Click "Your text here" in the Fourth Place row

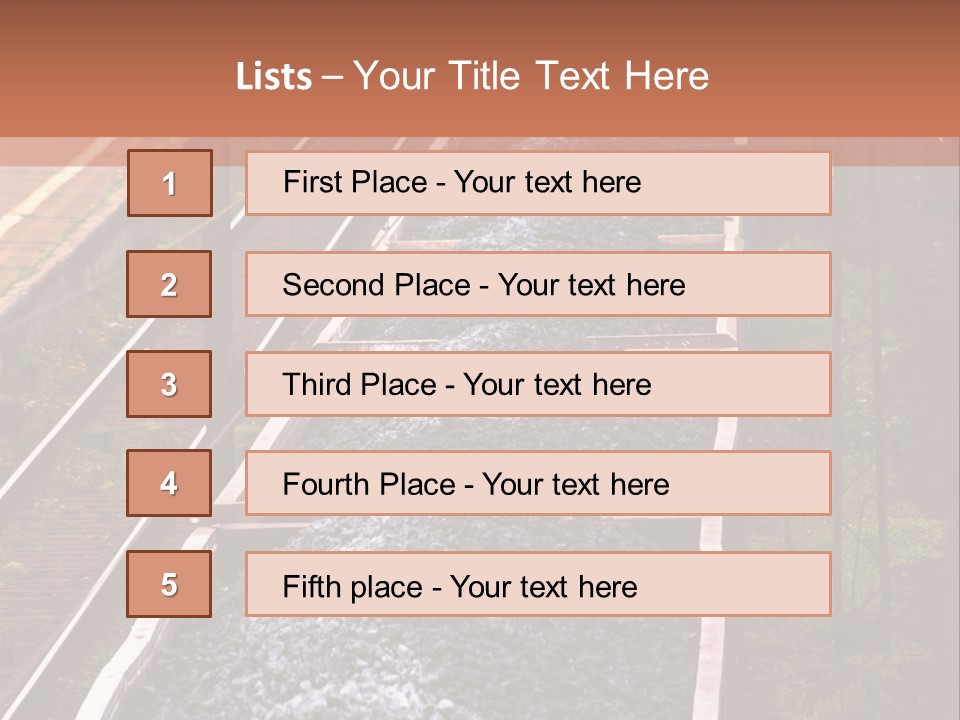pyautogui.click(x=575, y=485)
